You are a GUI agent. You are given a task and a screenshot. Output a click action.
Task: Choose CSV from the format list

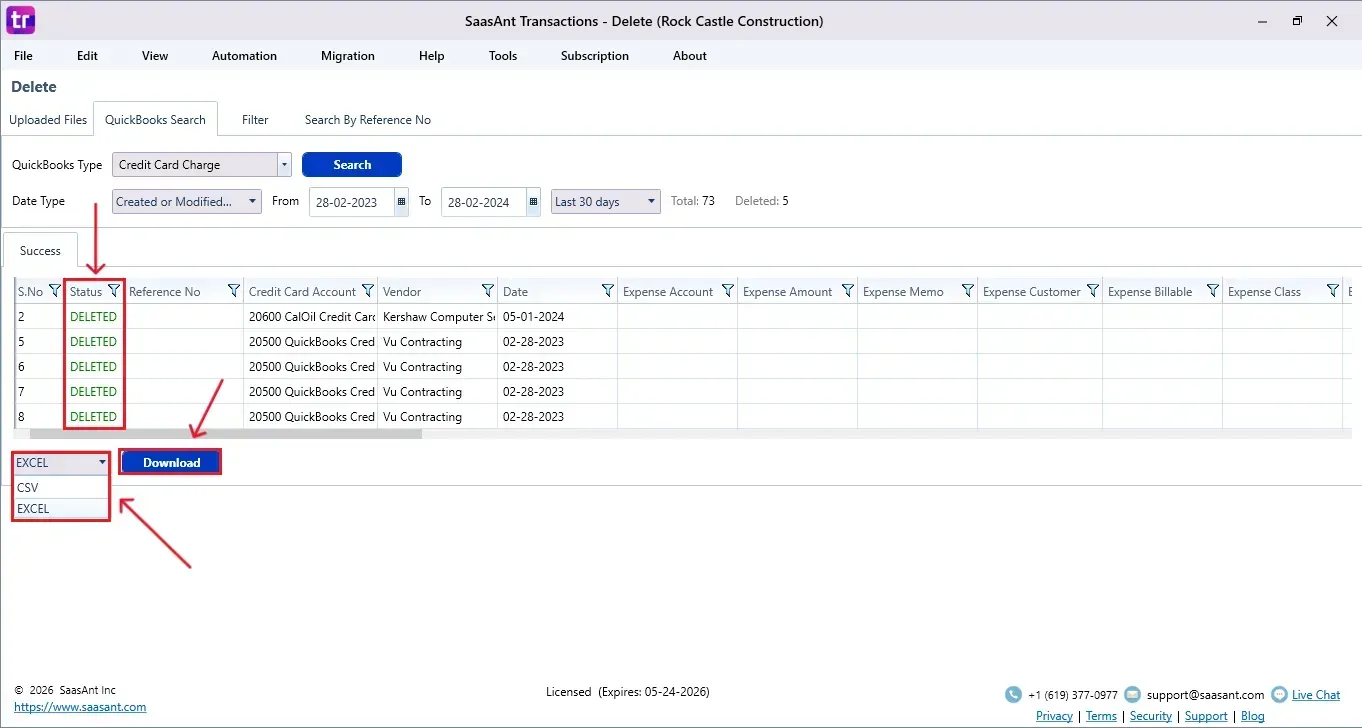61,487
